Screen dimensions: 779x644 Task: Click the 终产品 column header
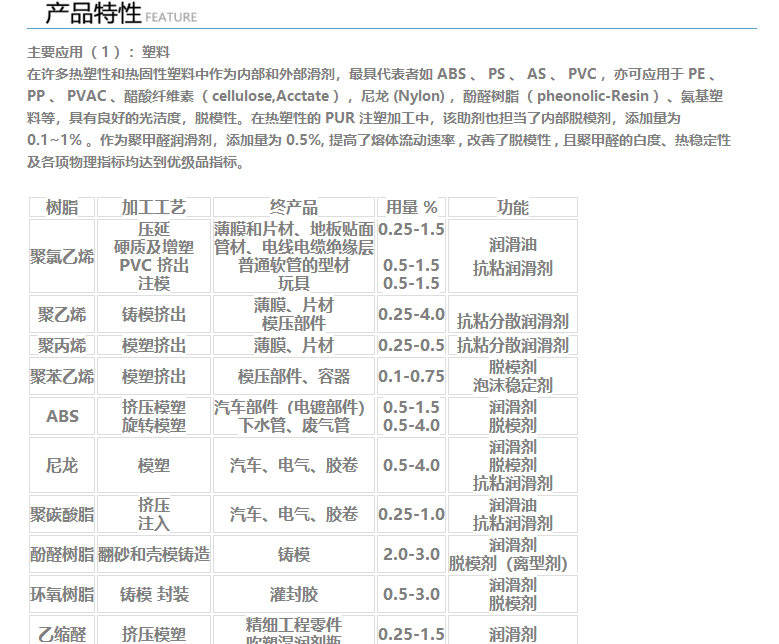tap(294, 207)
